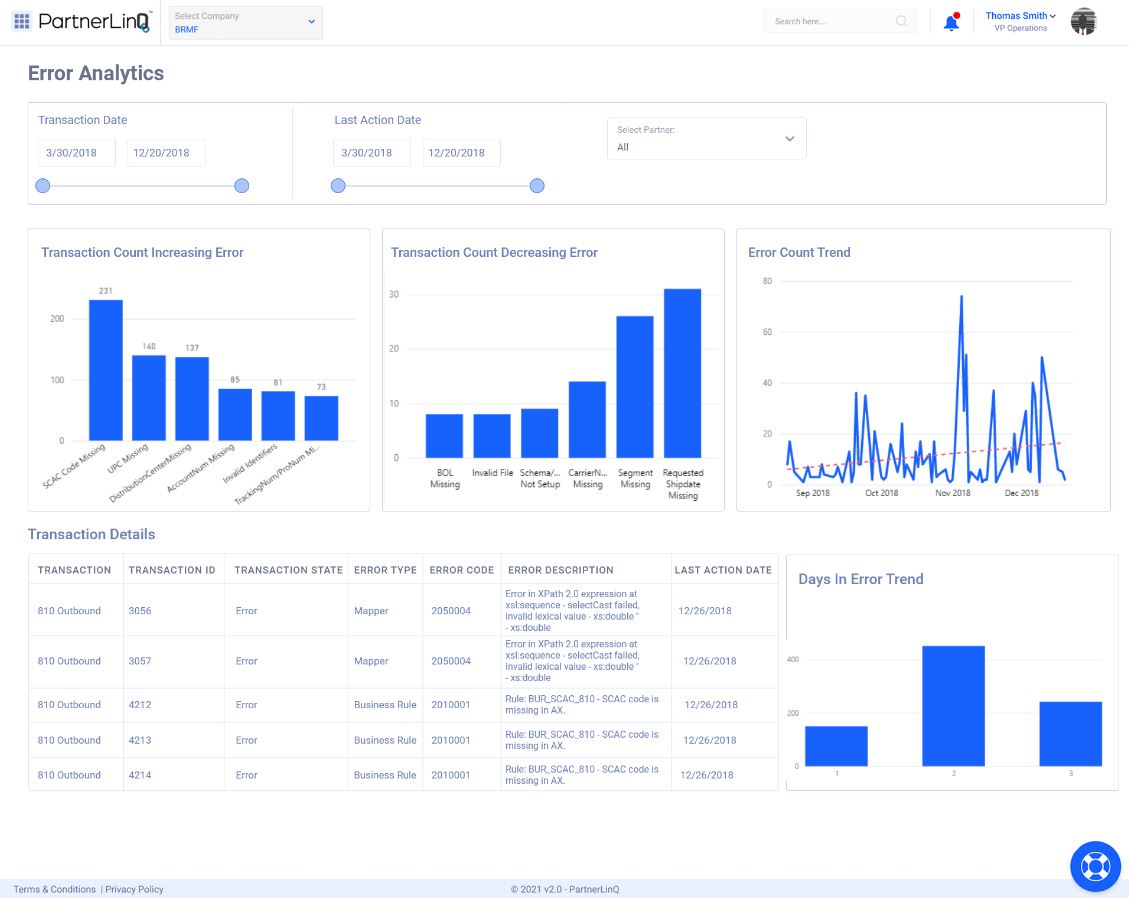Click the Requested Shipdate Missing bar
The width and height of the screenshot is (1129, 898).
(x=682, y=373)
